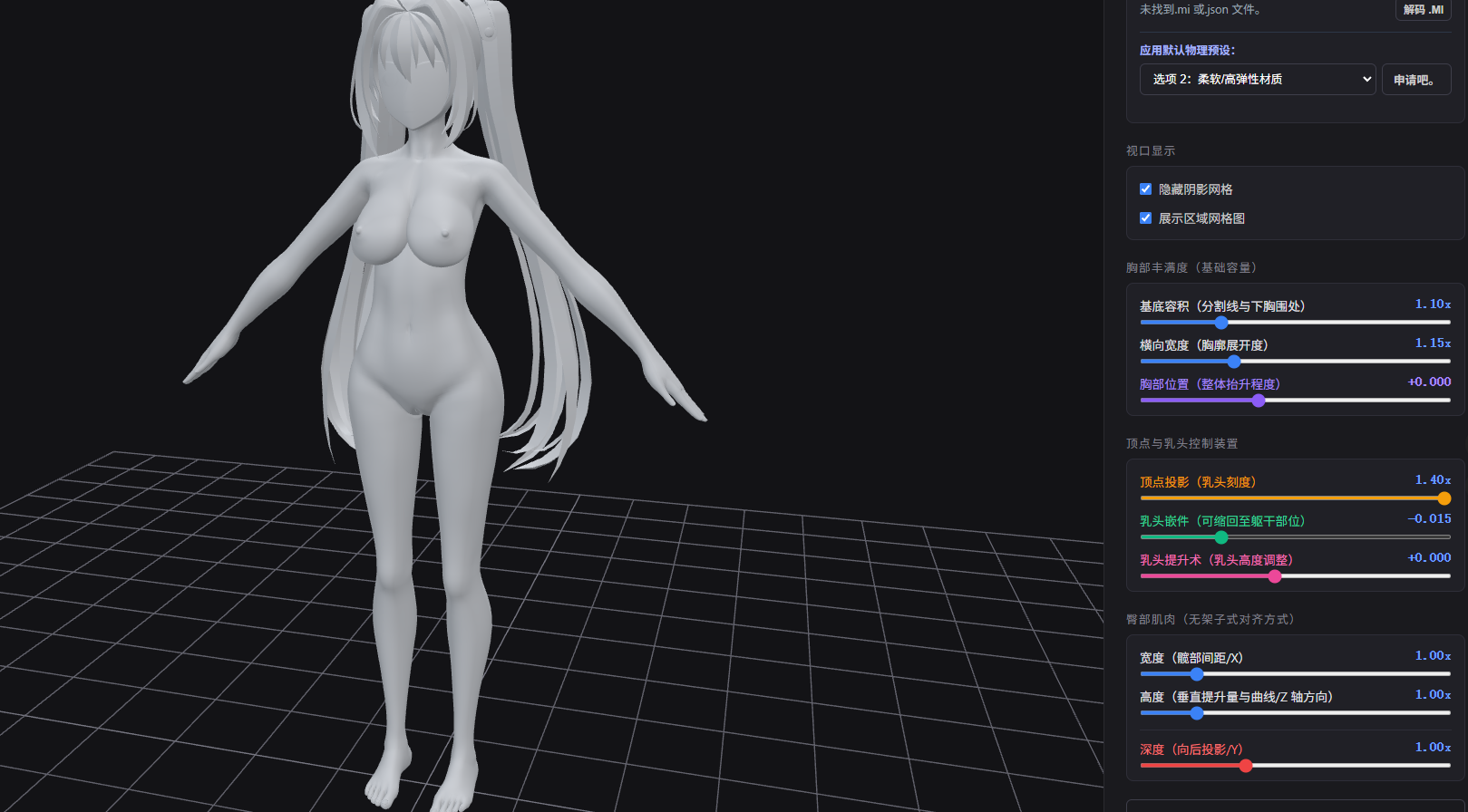Click the 高度（垂直提升量与曲线/Z 轴方向） slider handle
Image resolution: width=1468 pixels, height=812 pixels.
click(x=1197, y=713)
